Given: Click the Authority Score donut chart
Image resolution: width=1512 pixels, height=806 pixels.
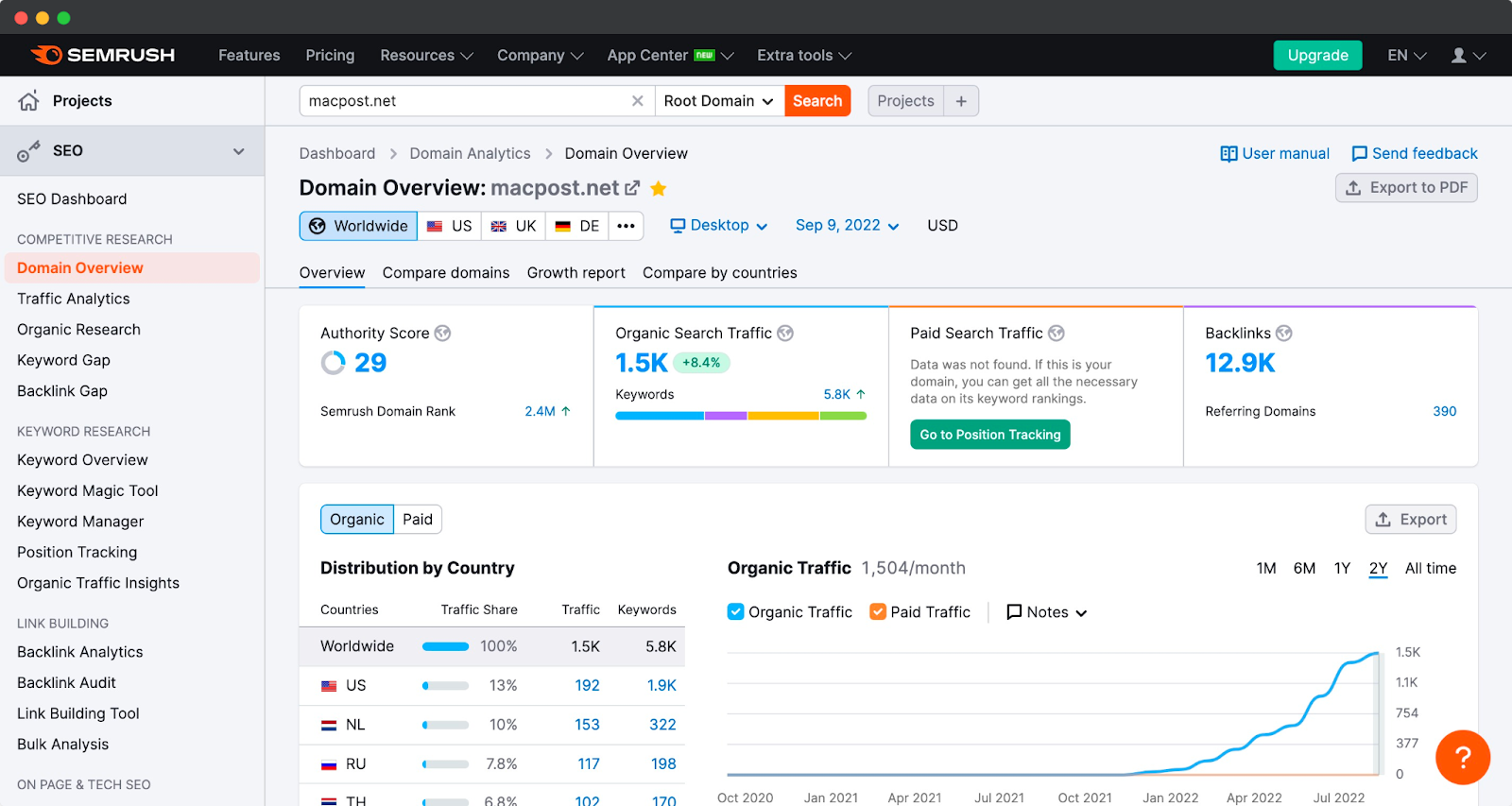Looking at the screenshot, I should (334, 363).
